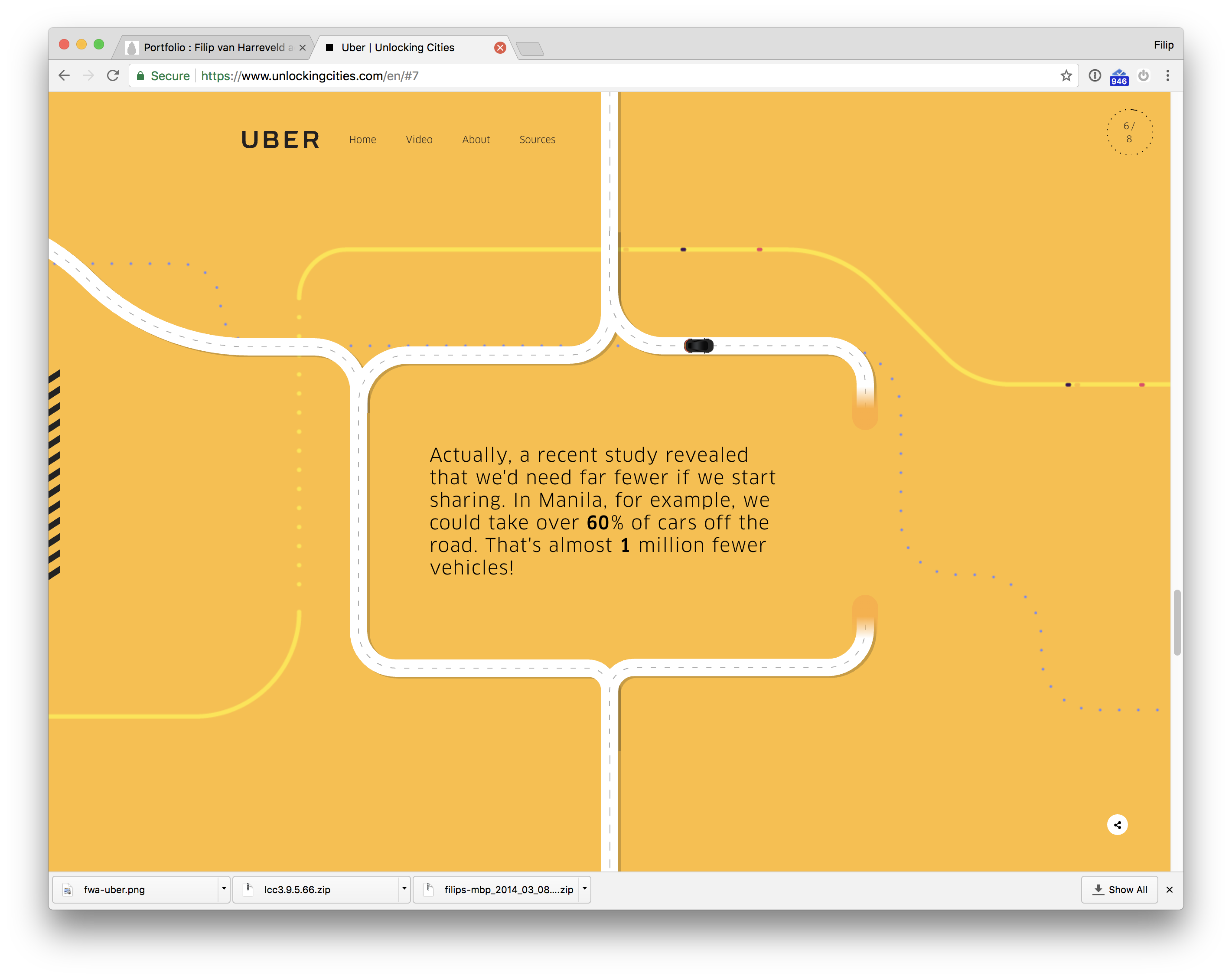Screen dimensions: 1232x979
Task: Open Chrome's three-dot menu
Action: [1167, 75]
